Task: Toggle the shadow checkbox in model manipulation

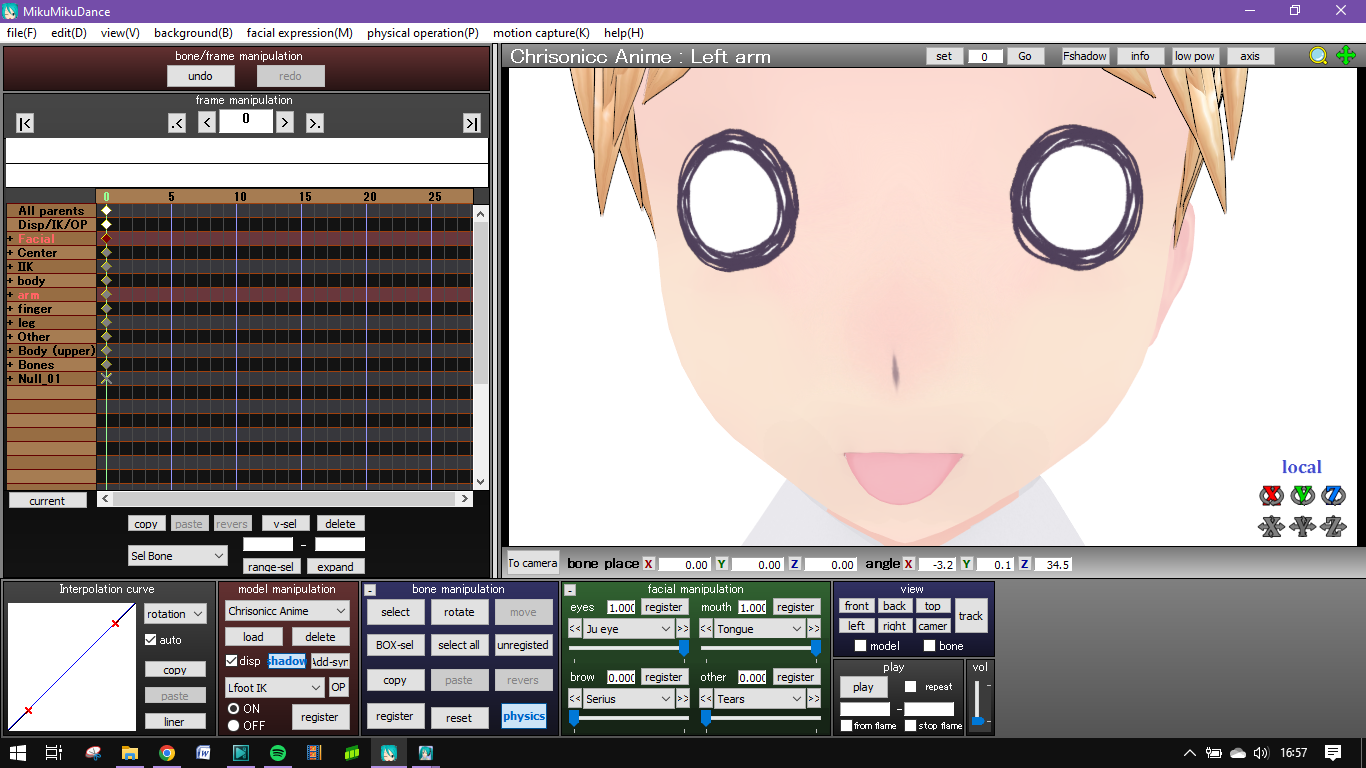Action: pos(285,660)
